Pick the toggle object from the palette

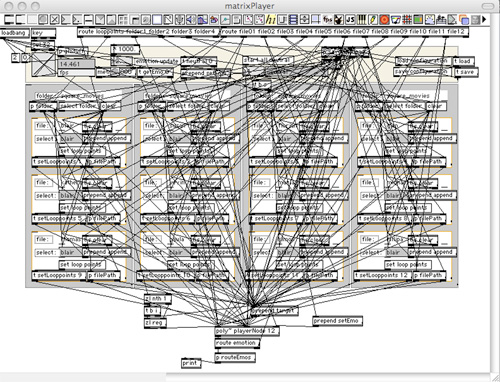[x=54, y=19]
